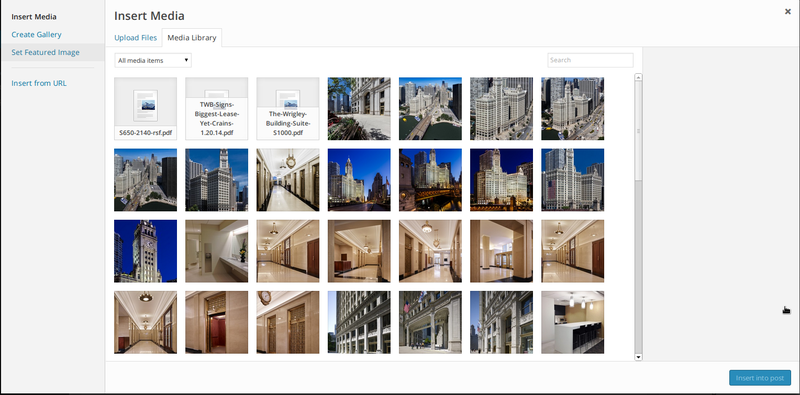Image resolution: width=800 pixels, height=395 pixels.
Task: Switch to the Media Library tab
Action: 192,38
